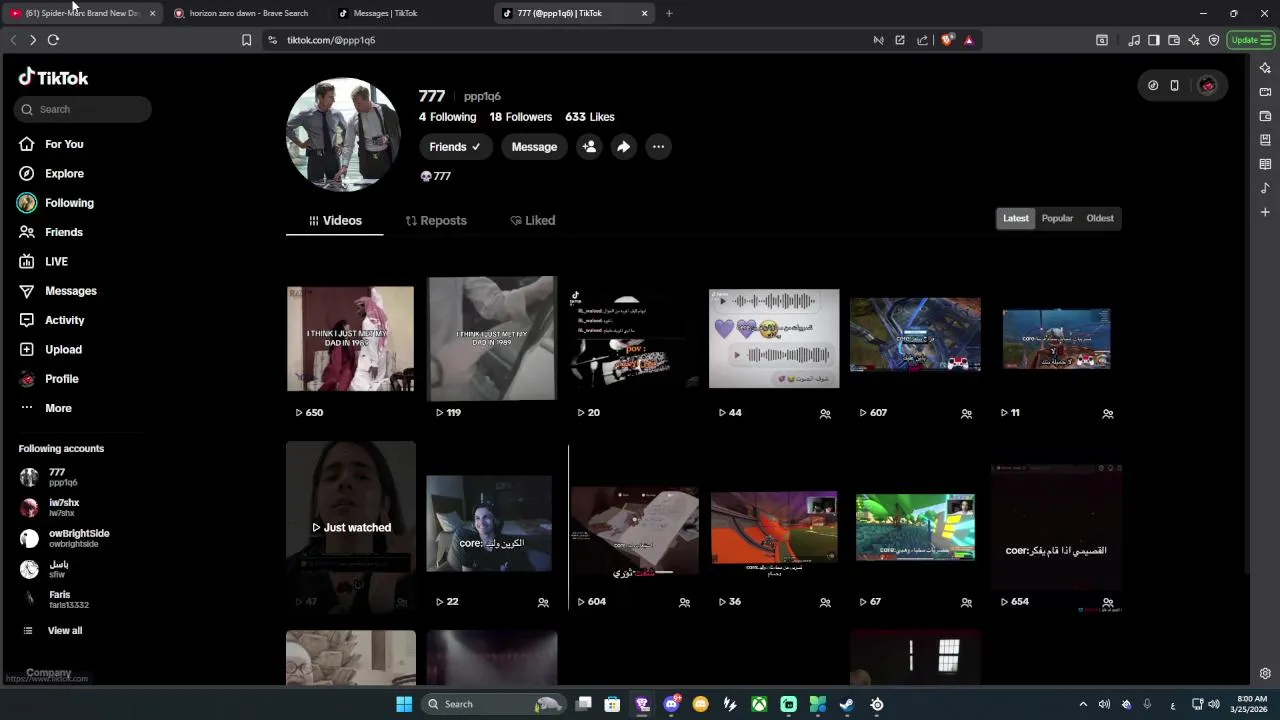Switch to the Spider-Man YouTube tab
This screenshot has width=1280, height=720.
82,13
